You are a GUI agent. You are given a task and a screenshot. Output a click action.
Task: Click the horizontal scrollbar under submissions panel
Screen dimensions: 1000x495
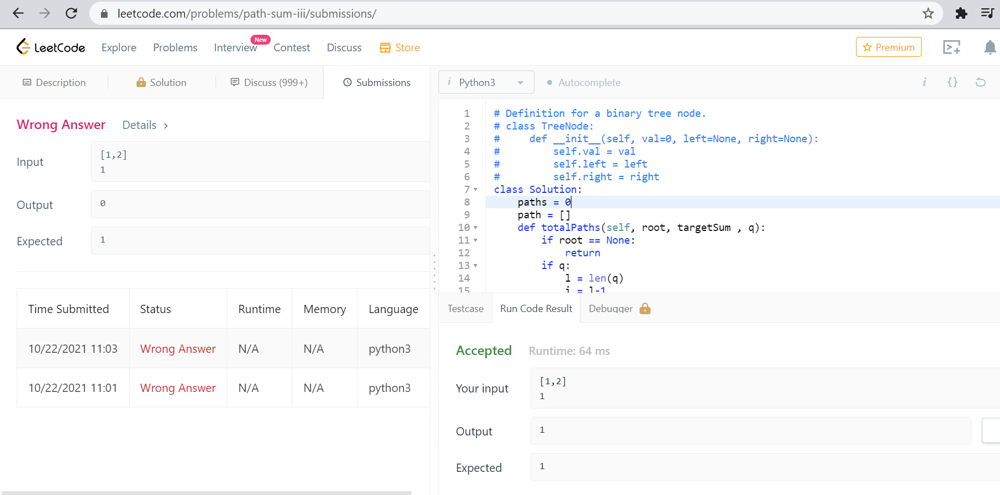pyautogui.click(x=207, y=492)
